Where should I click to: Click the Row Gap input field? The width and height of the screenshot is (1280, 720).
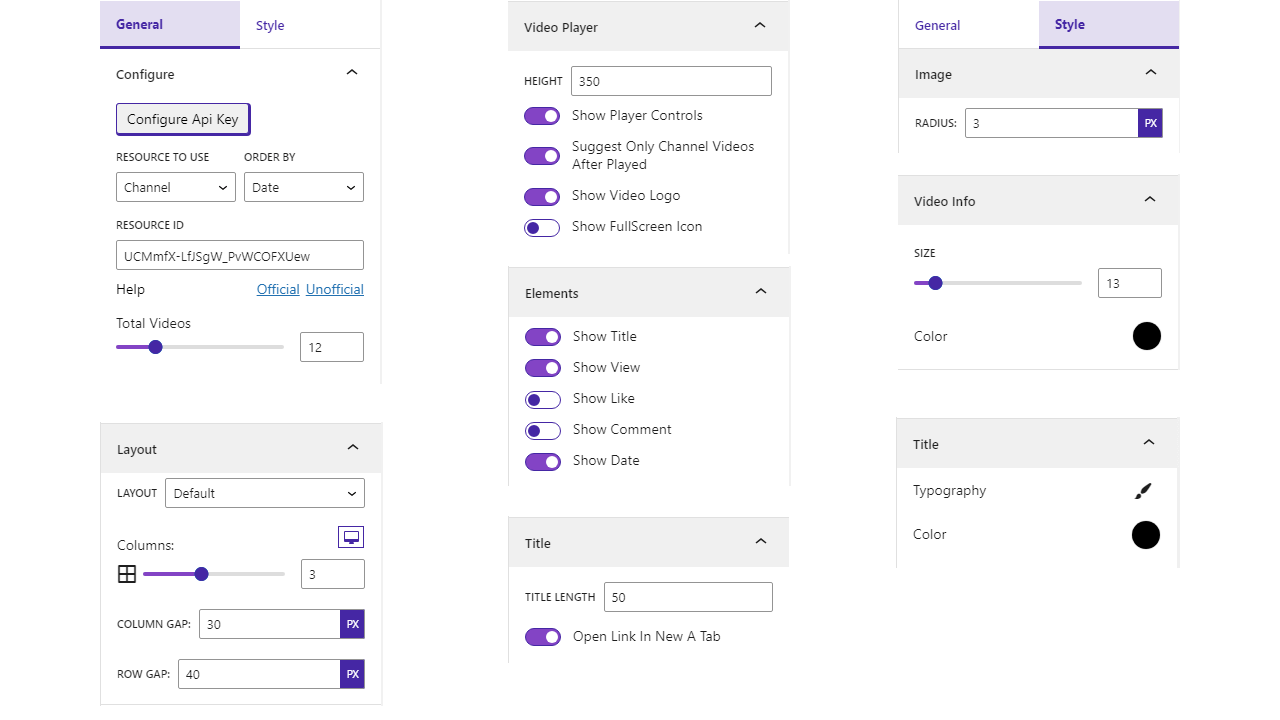coord(260,674)
